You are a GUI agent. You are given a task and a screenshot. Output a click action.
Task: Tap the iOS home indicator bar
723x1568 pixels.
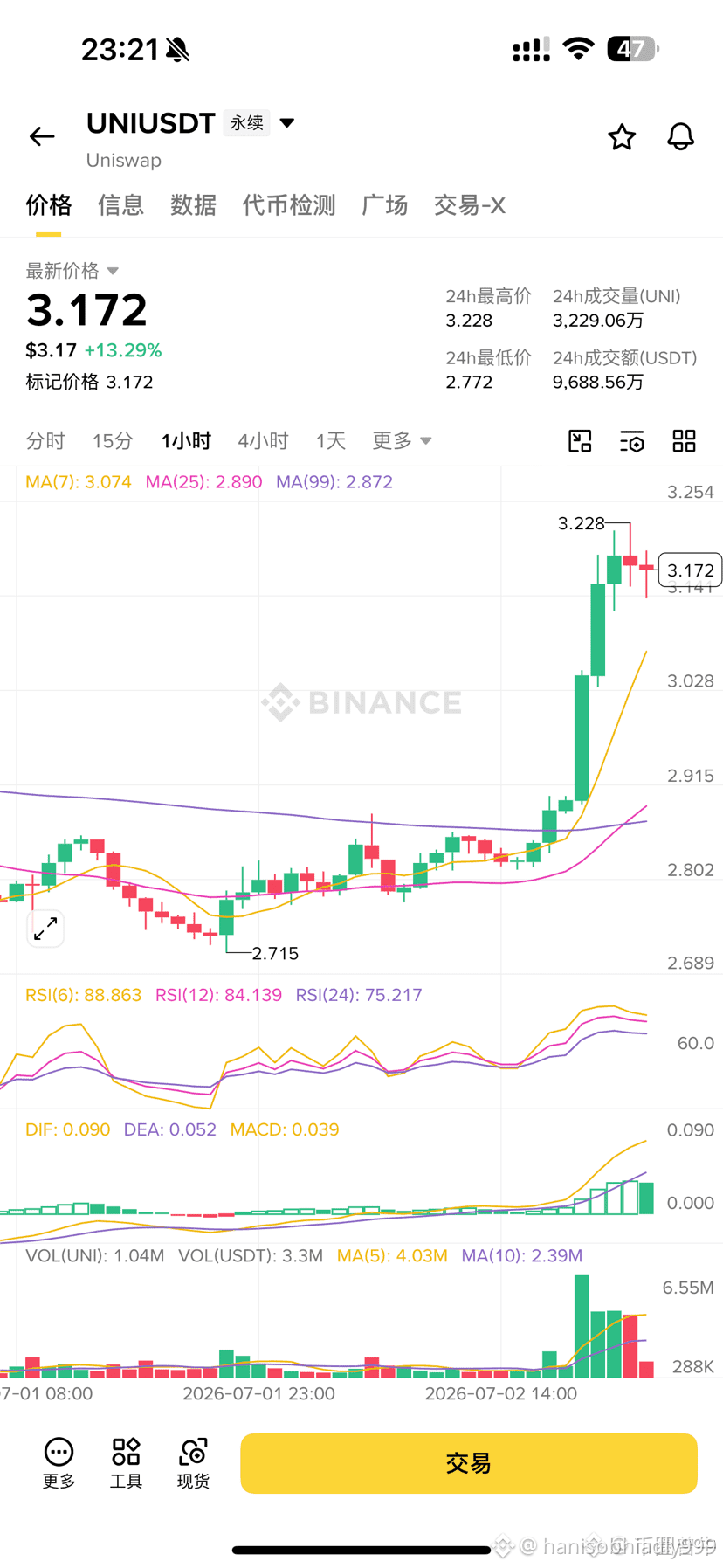coord(361,1550)
